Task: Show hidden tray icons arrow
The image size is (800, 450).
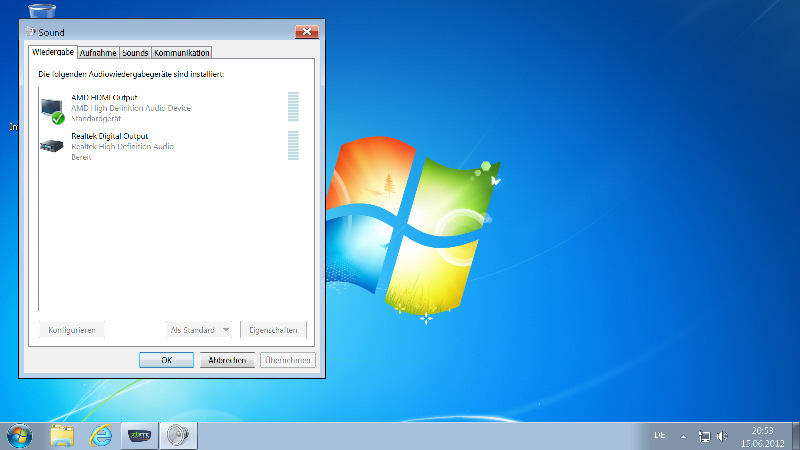Action: click(683, 436)
